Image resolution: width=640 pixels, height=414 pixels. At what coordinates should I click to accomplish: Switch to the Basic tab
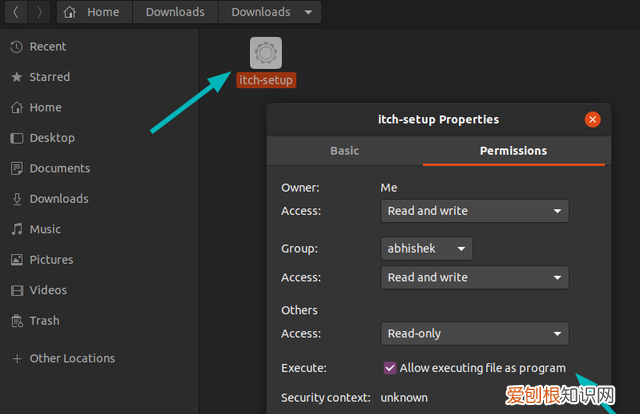click(x=344, y=151)
